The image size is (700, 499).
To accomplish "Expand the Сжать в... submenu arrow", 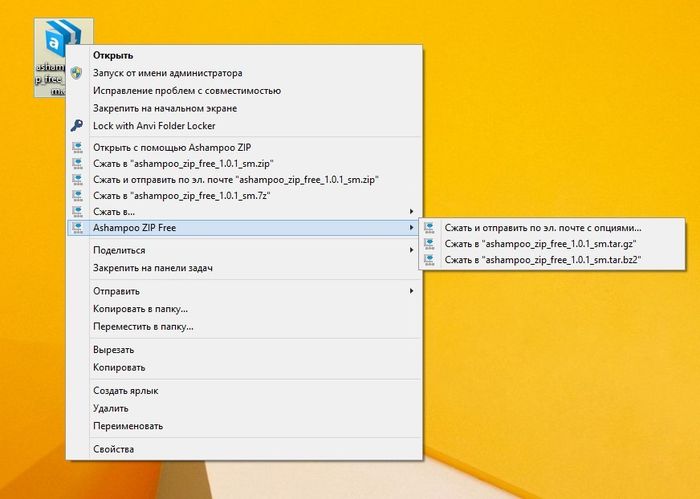I will tap(411, 212).
